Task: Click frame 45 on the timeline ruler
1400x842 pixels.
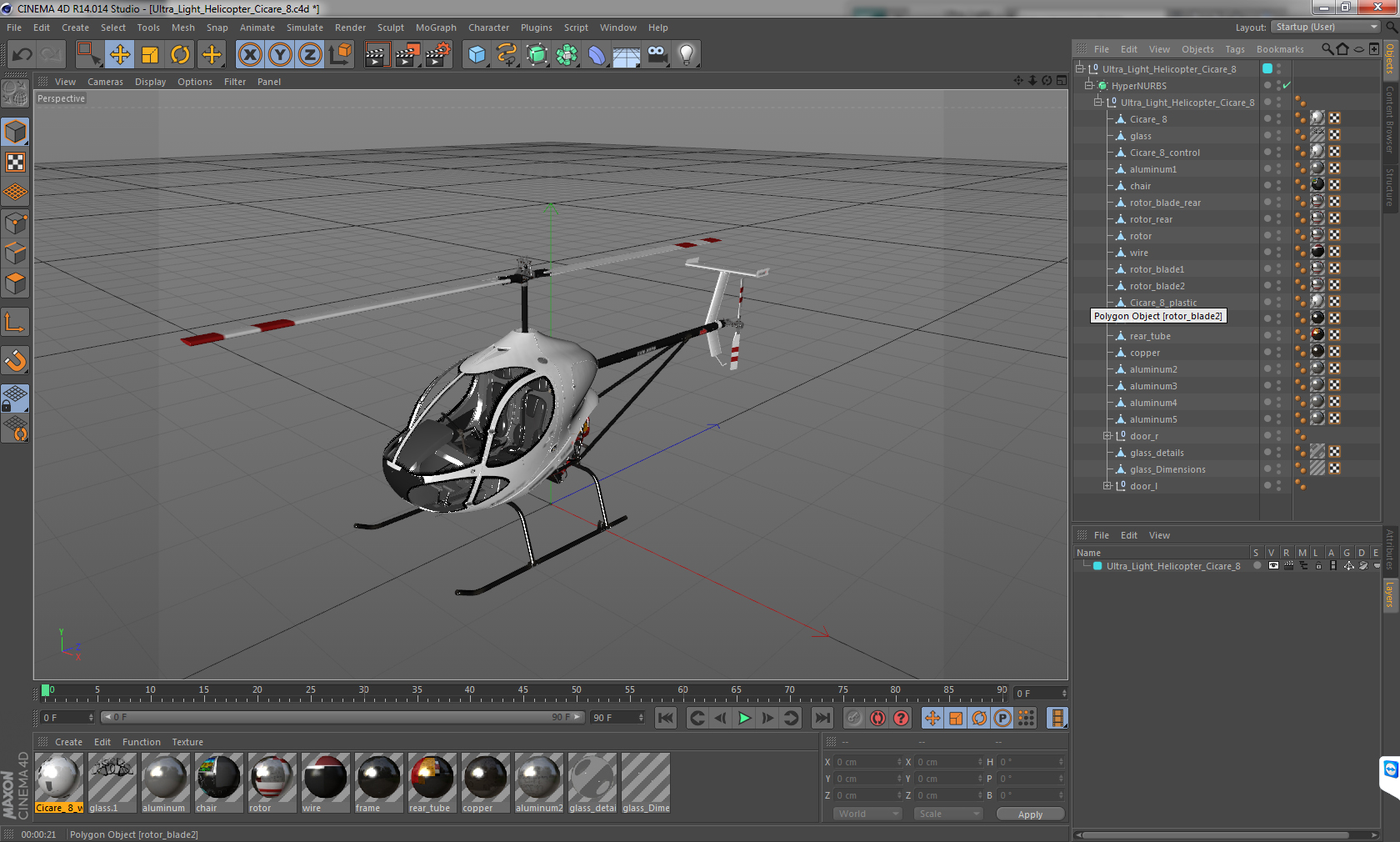Action: [523, 692]
